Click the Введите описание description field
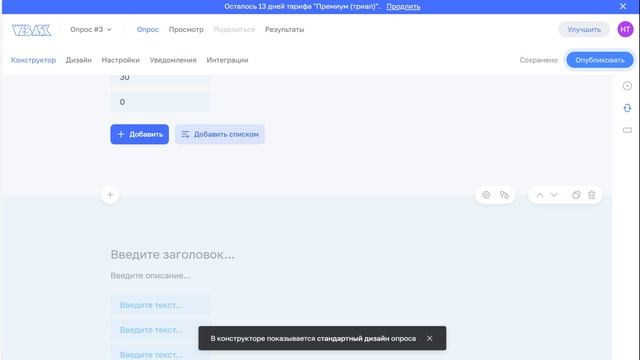640x360 pixels. 150,276
